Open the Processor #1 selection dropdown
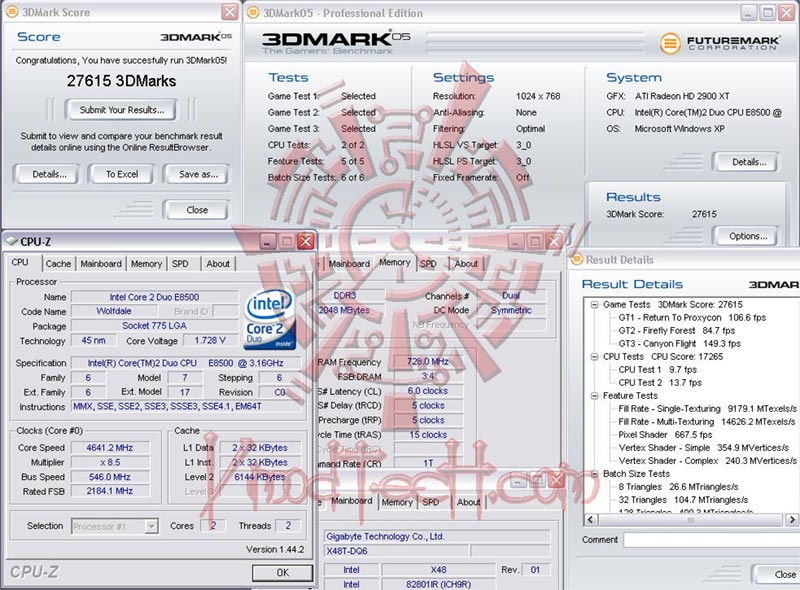 coord(151,526)
